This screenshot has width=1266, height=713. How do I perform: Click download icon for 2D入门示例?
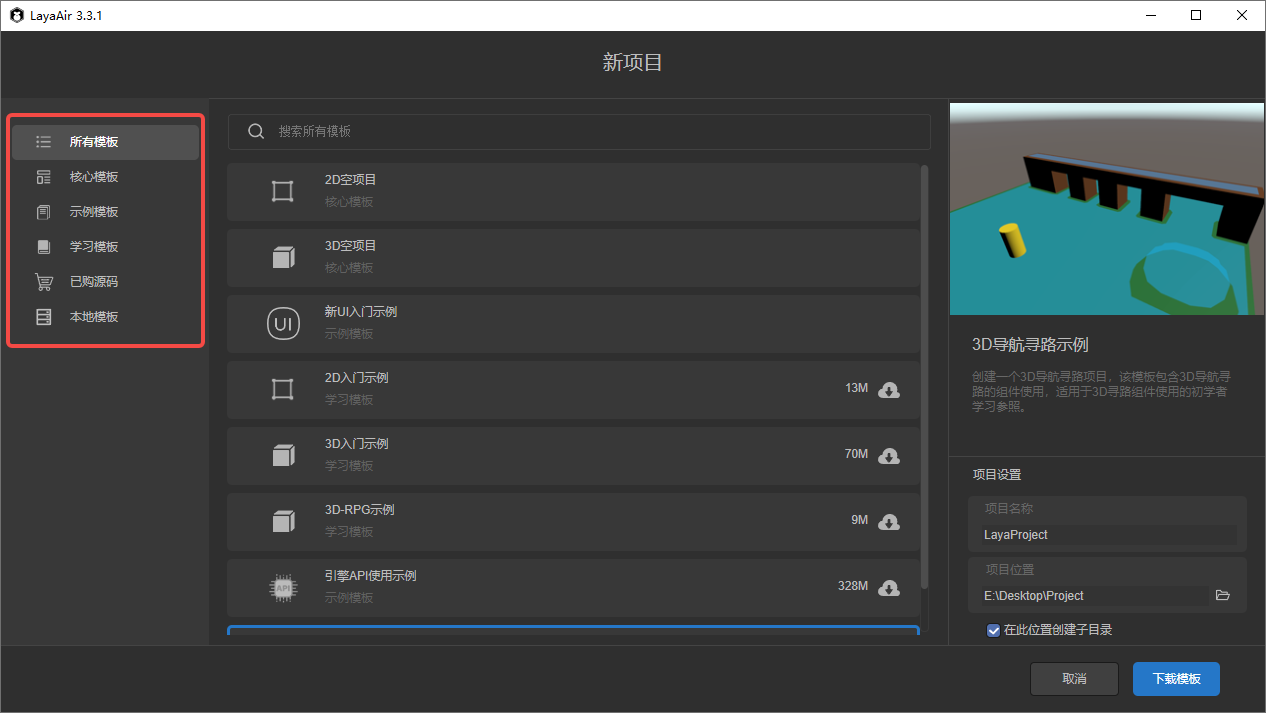888,389
